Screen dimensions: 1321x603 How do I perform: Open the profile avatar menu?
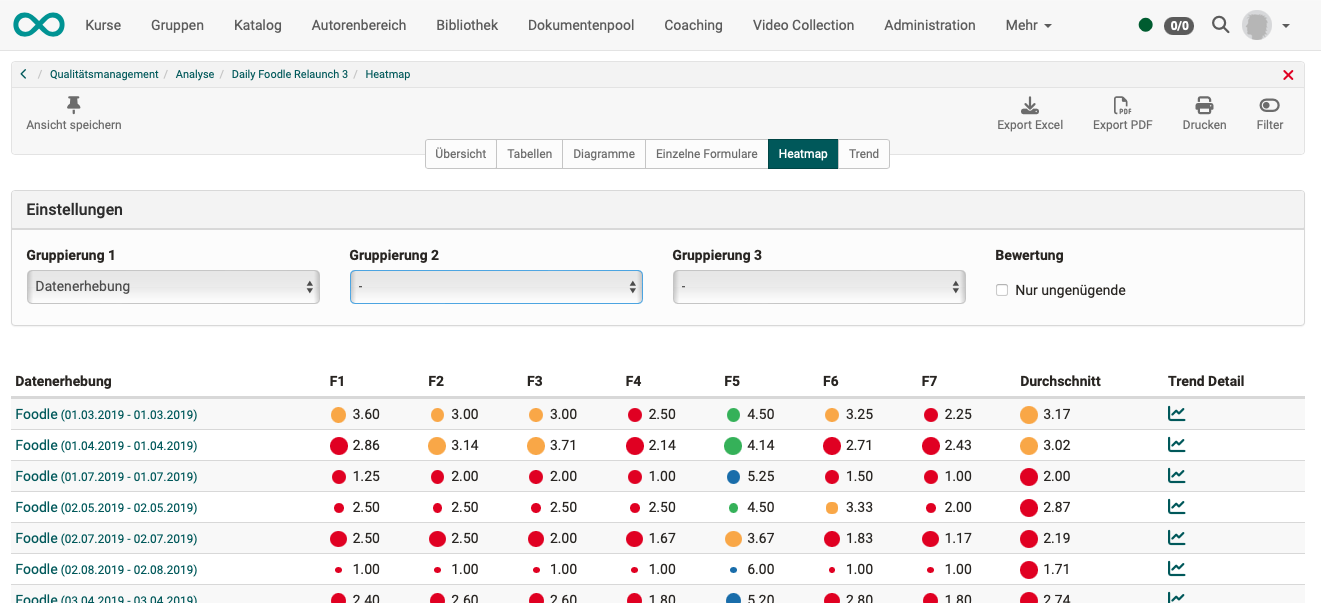1256,25
